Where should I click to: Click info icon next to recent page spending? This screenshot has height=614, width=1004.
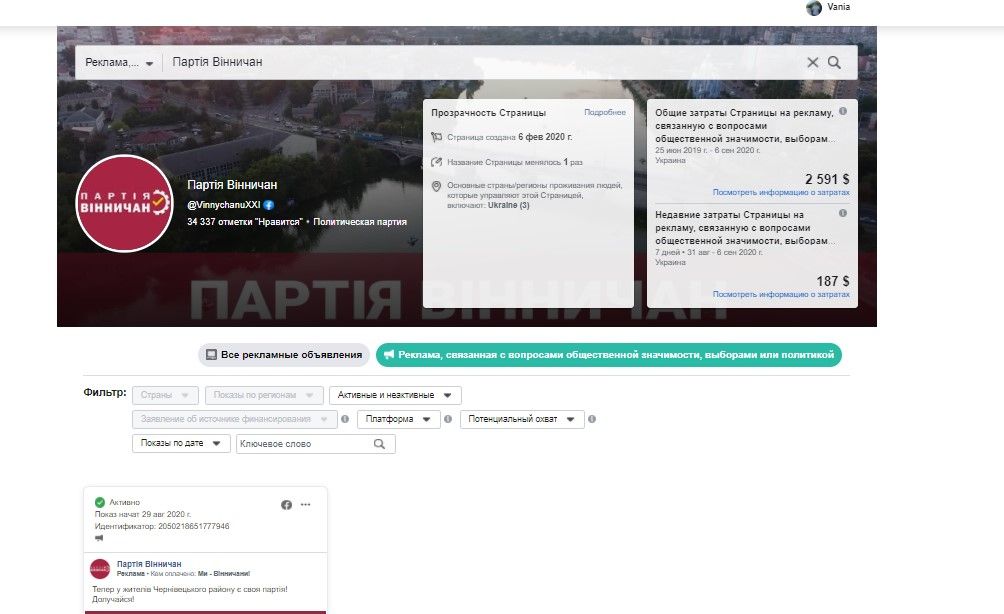843,213
